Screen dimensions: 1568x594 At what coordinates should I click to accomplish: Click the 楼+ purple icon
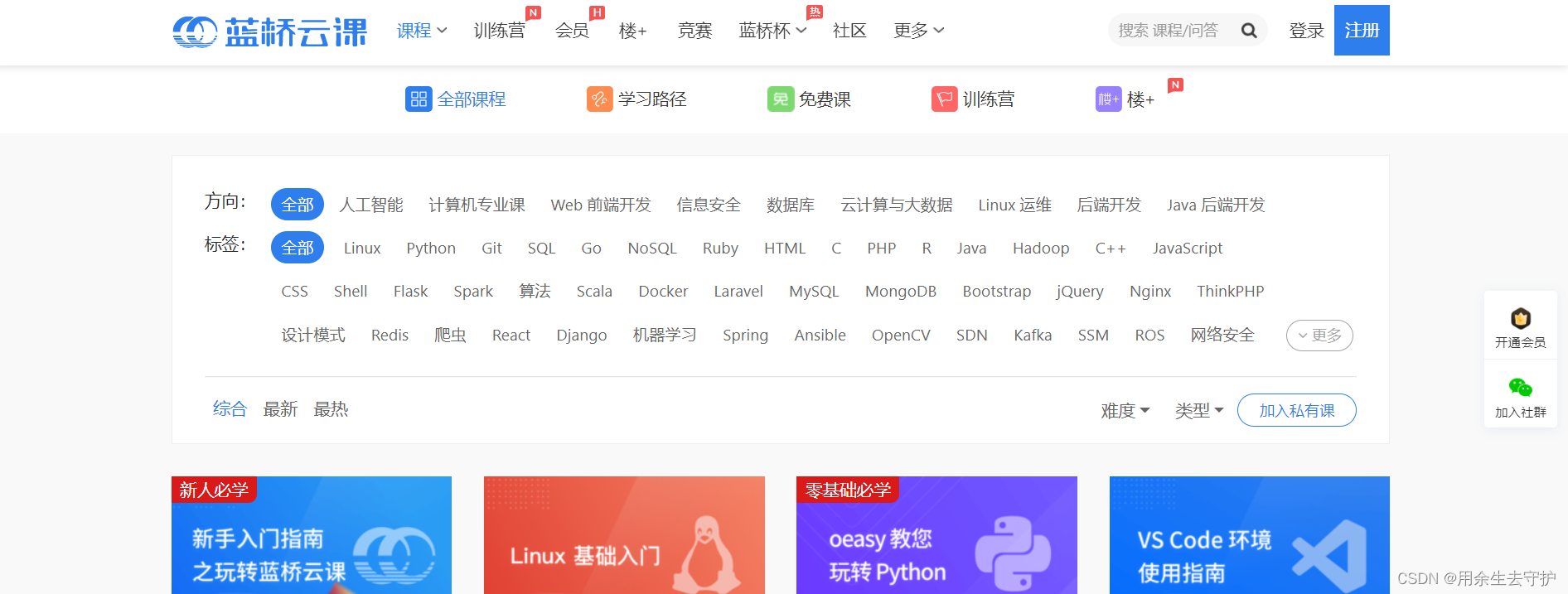point(1108,99)
